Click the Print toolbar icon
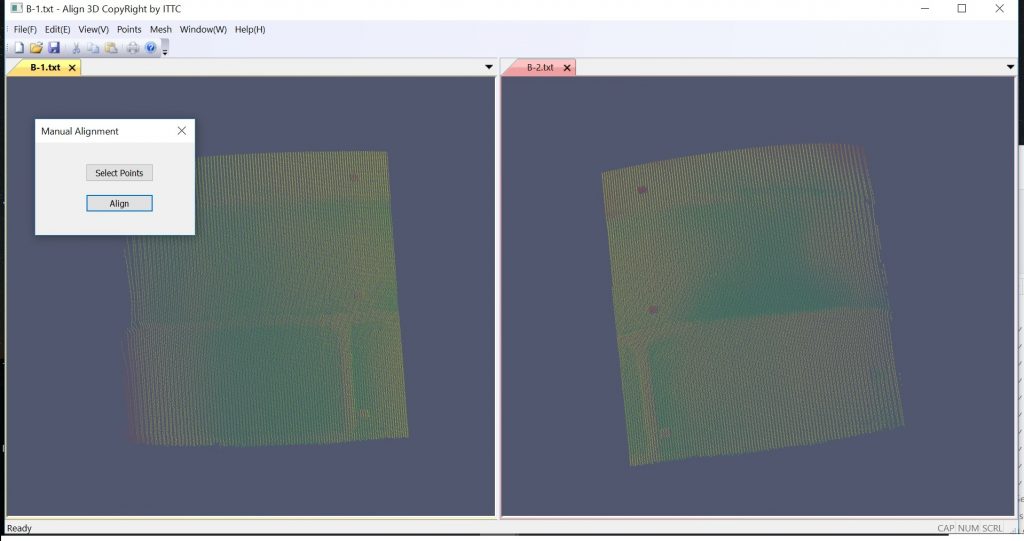This screenshot has width=1024, height=541. [x=133, y=48]
